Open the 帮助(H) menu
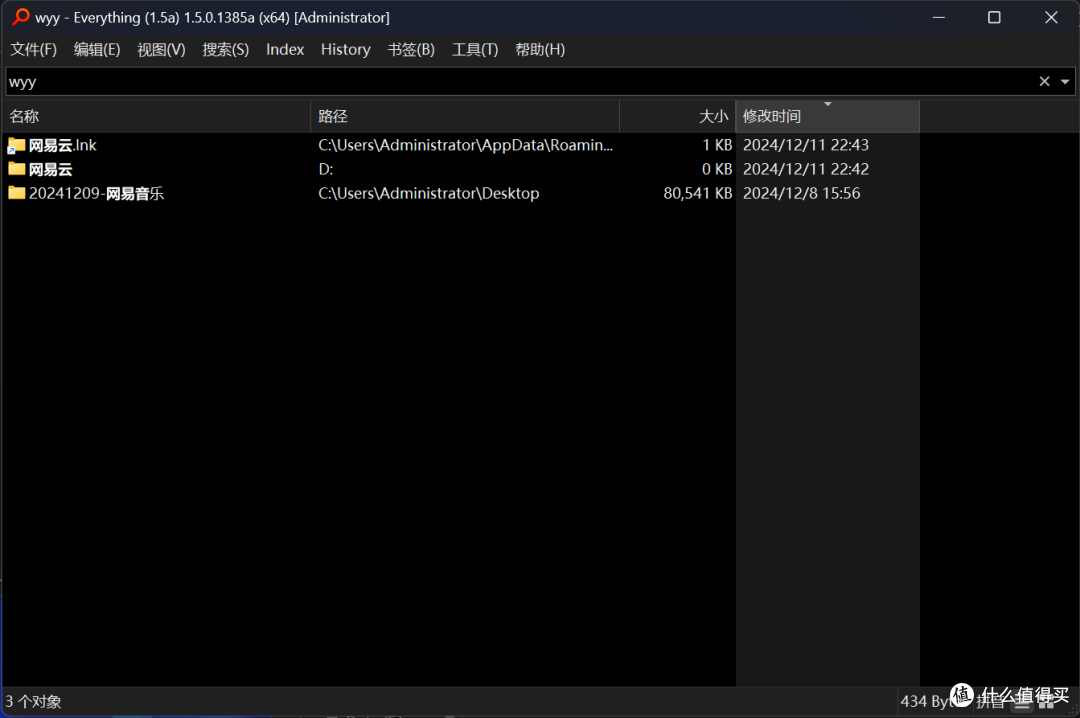The height and width of the screenshot is (718, 1080). (540, 50)
